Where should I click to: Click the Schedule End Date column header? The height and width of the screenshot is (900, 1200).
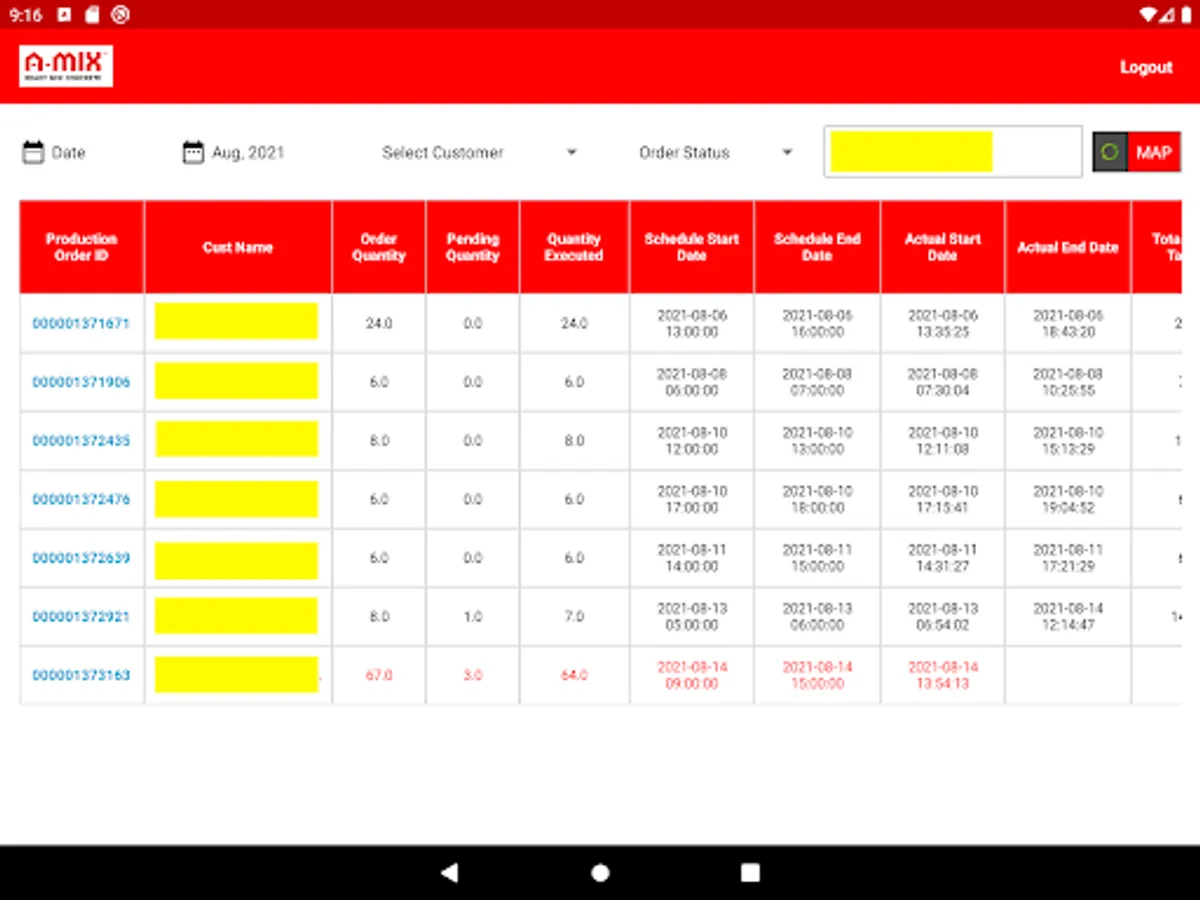pyautogui.click(x=817, y=247)
